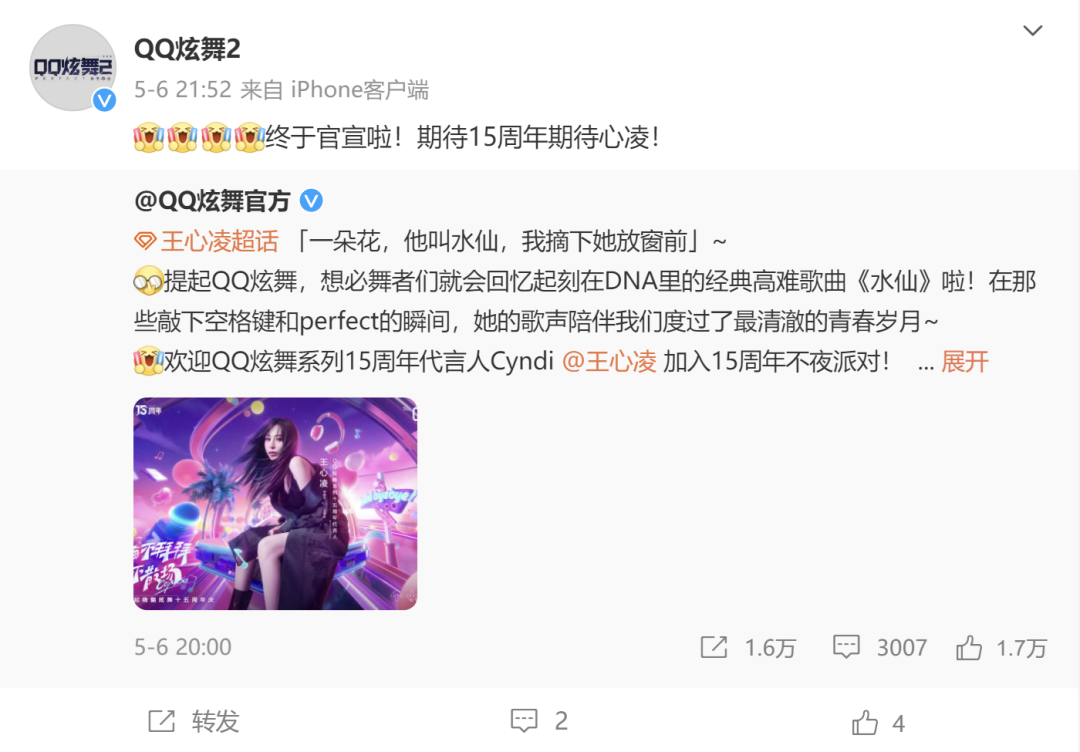Click verified badge beside QQ炫舞官方
The image size is (1080, 752).
(x=311, y=201)
